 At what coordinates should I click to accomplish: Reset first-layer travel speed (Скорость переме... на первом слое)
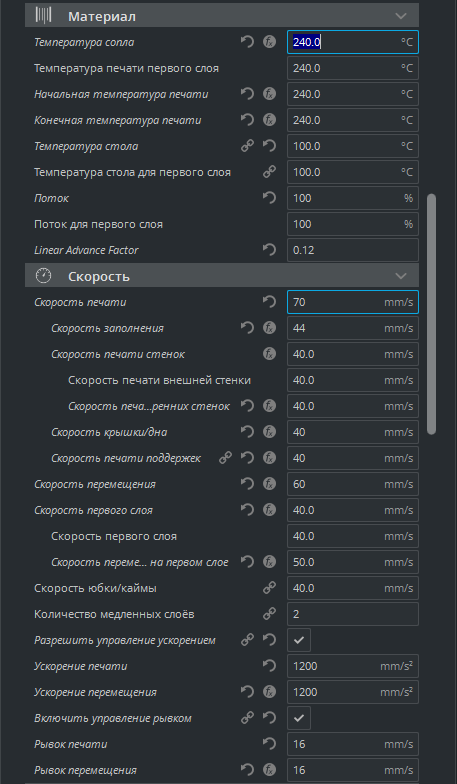point(248,562)
